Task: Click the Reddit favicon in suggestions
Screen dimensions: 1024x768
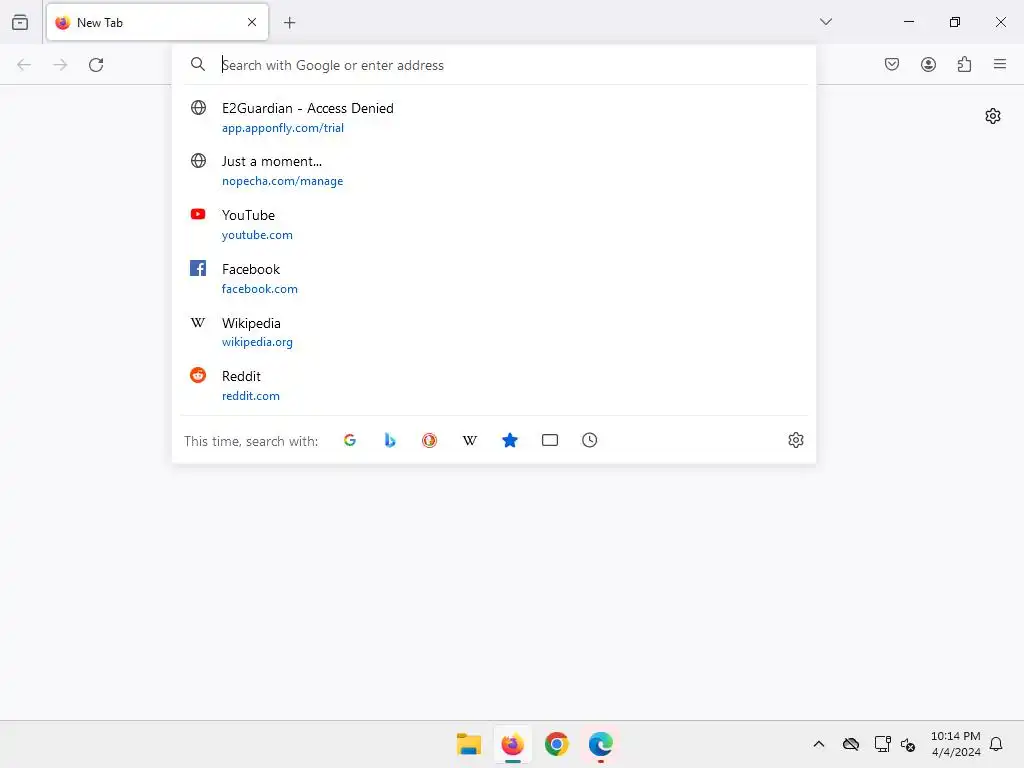Action: point(198,375)
